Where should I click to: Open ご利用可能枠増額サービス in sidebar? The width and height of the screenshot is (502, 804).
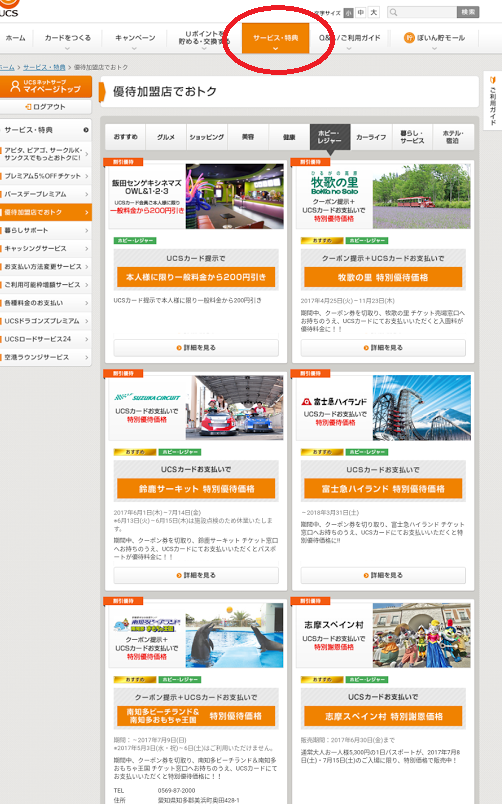[x=46, y=285]
